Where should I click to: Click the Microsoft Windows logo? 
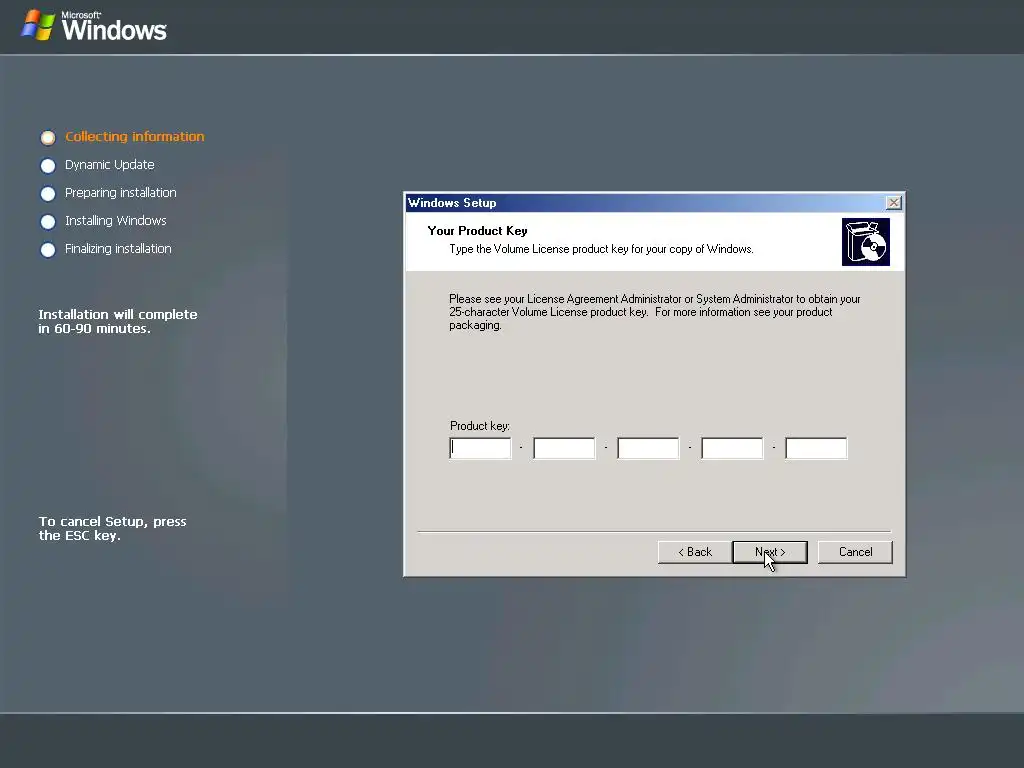94,26
